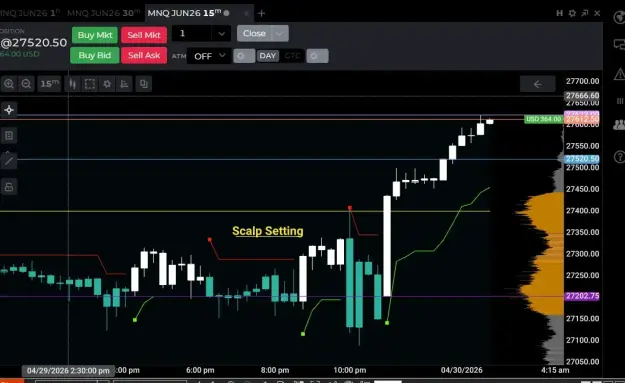
Task: Switch to MNQ JUN26 1h tab
Action: [30, 13]
